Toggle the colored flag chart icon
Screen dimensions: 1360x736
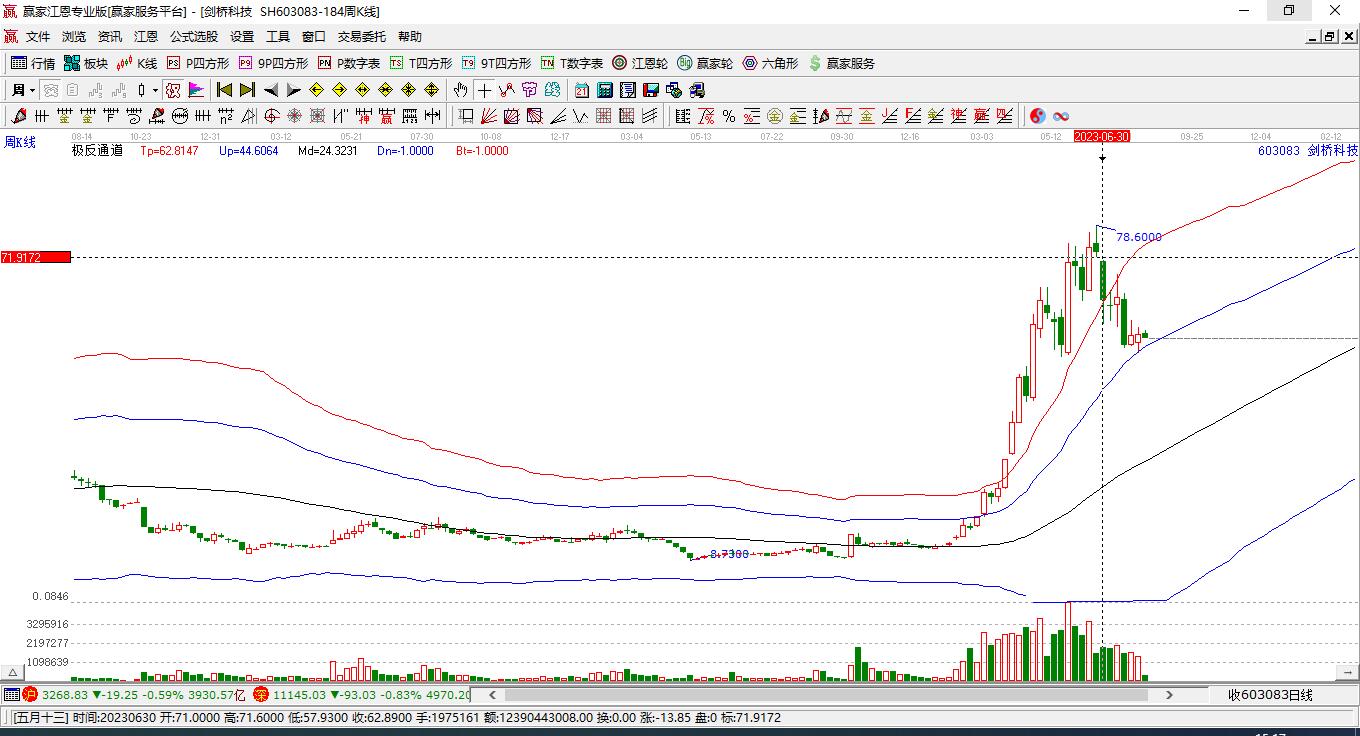point(196,90)
